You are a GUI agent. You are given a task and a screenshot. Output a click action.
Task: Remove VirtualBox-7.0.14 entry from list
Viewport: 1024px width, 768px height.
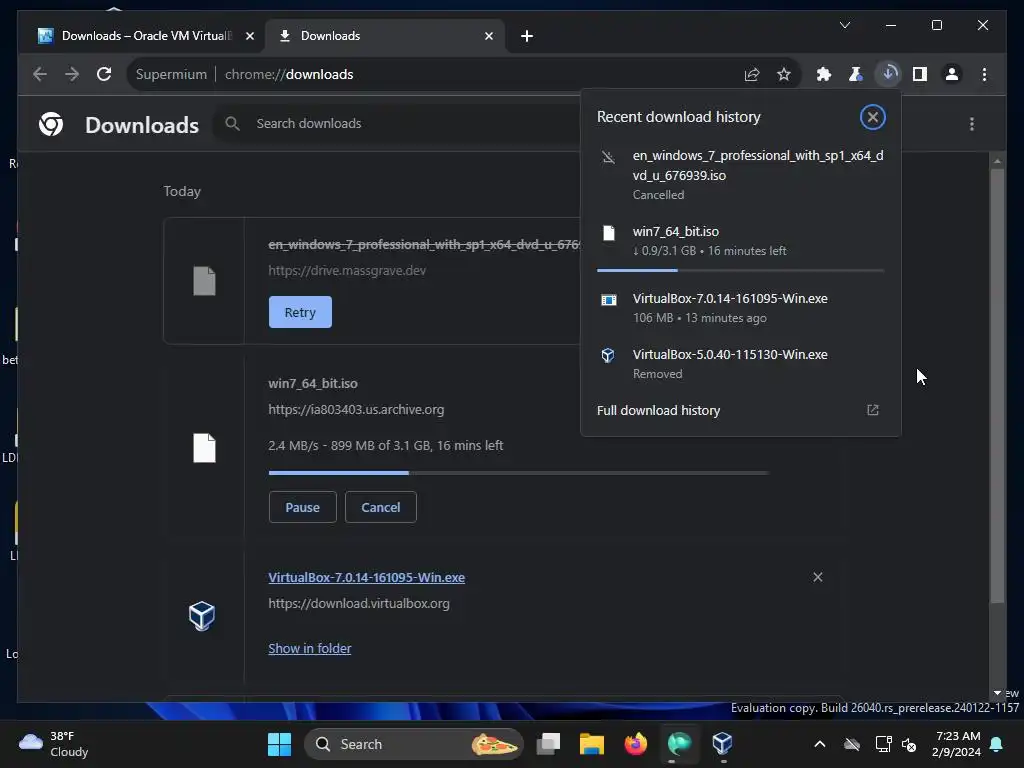(x=818, y=577)
